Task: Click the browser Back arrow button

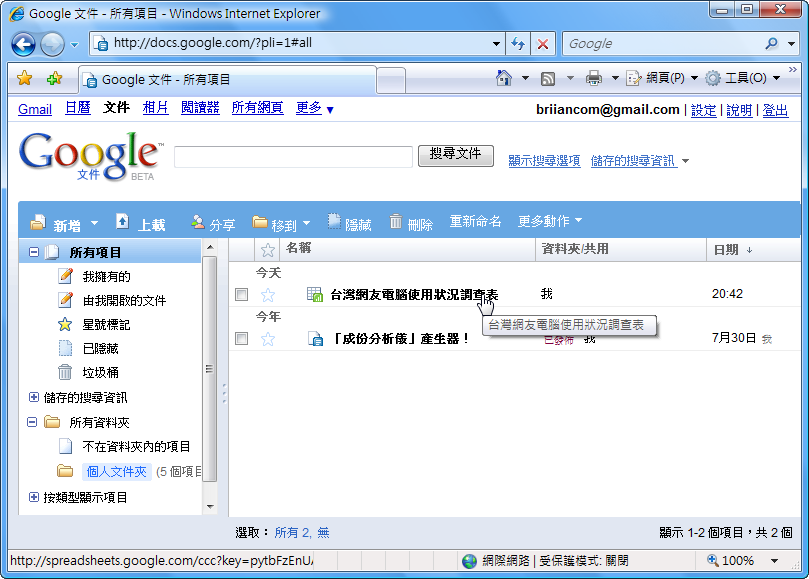Action: tap(24, 44)
